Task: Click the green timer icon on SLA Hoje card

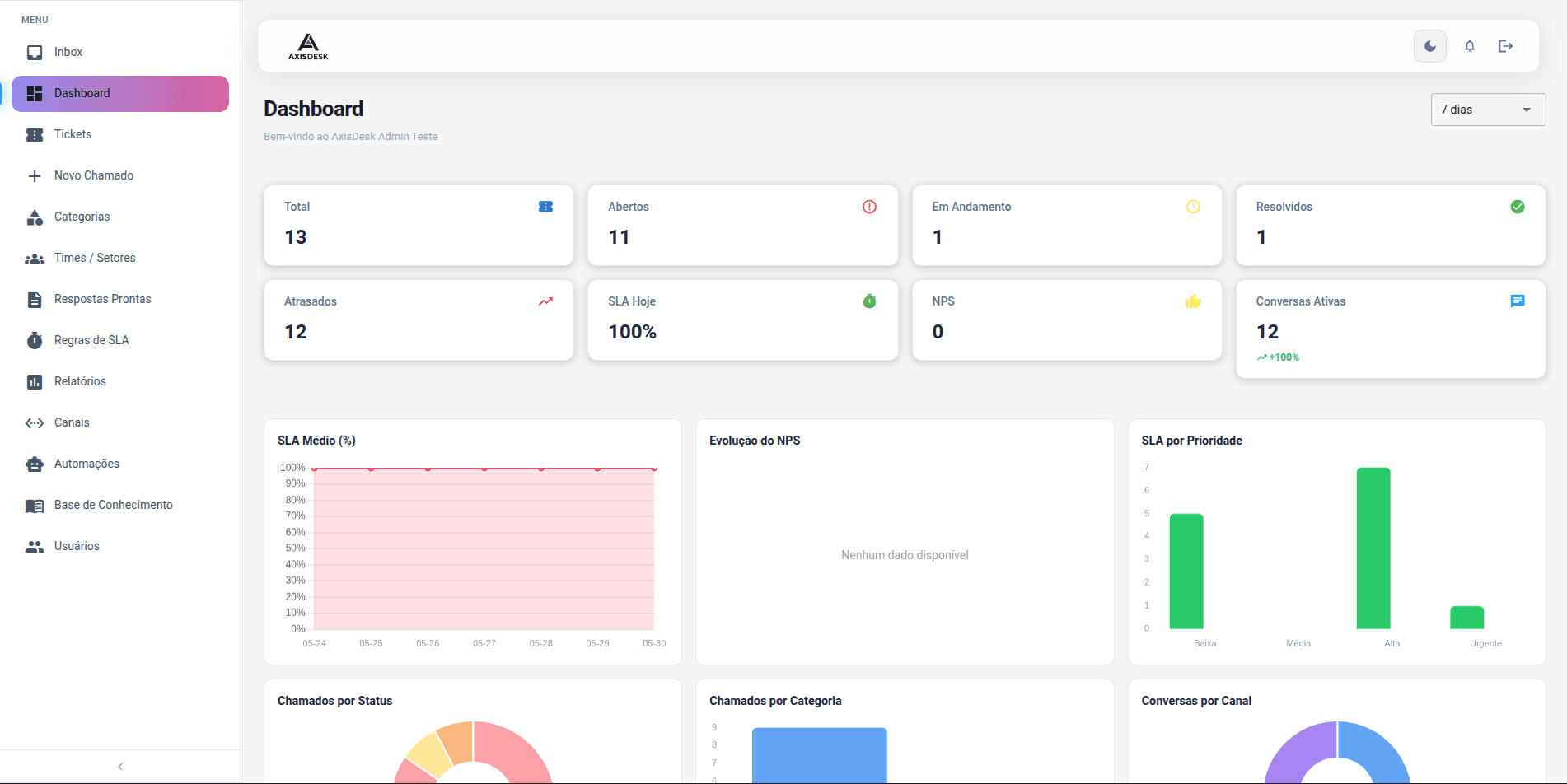Action: (x=869, y=301)
